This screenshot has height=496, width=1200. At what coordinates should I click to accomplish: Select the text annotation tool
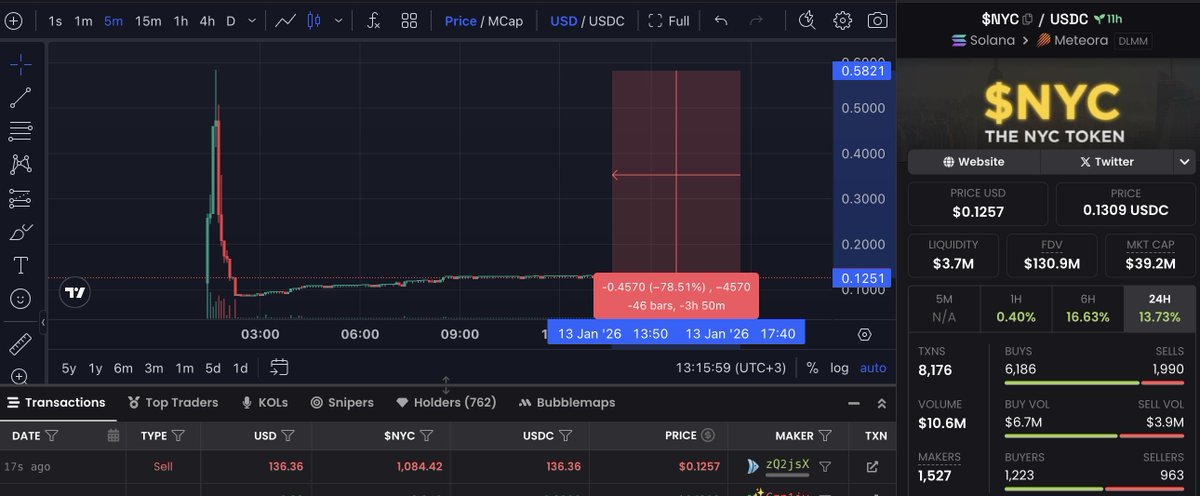click(x=20, y=265)
